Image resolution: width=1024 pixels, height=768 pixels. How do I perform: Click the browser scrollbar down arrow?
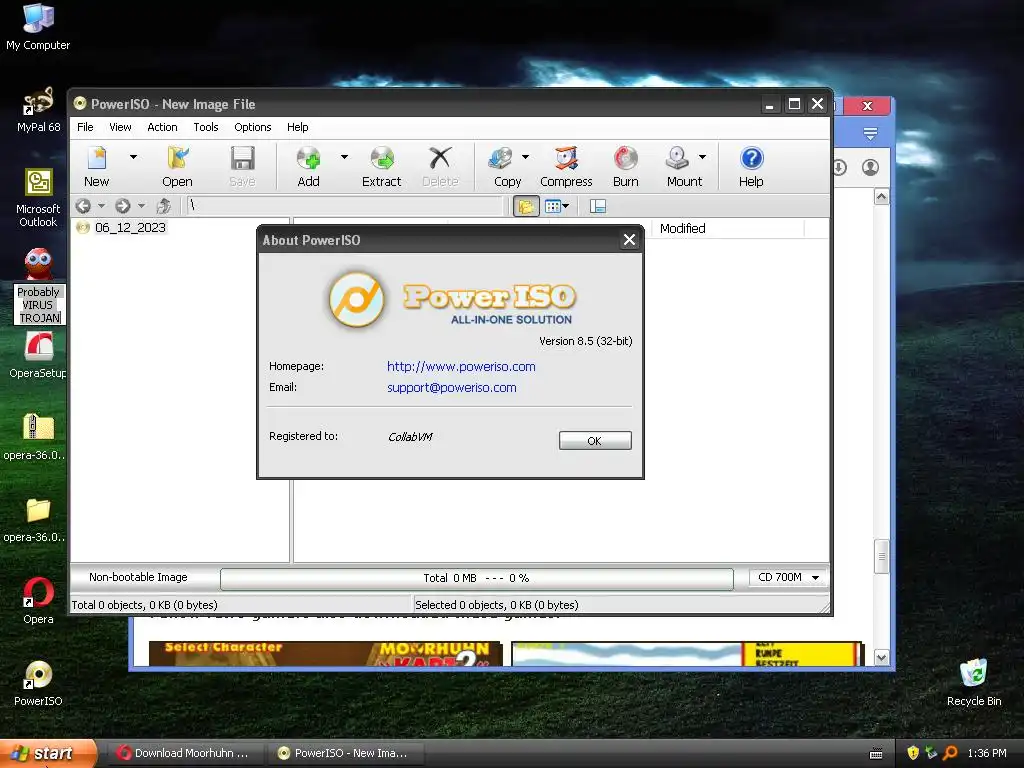pos(882,658)
